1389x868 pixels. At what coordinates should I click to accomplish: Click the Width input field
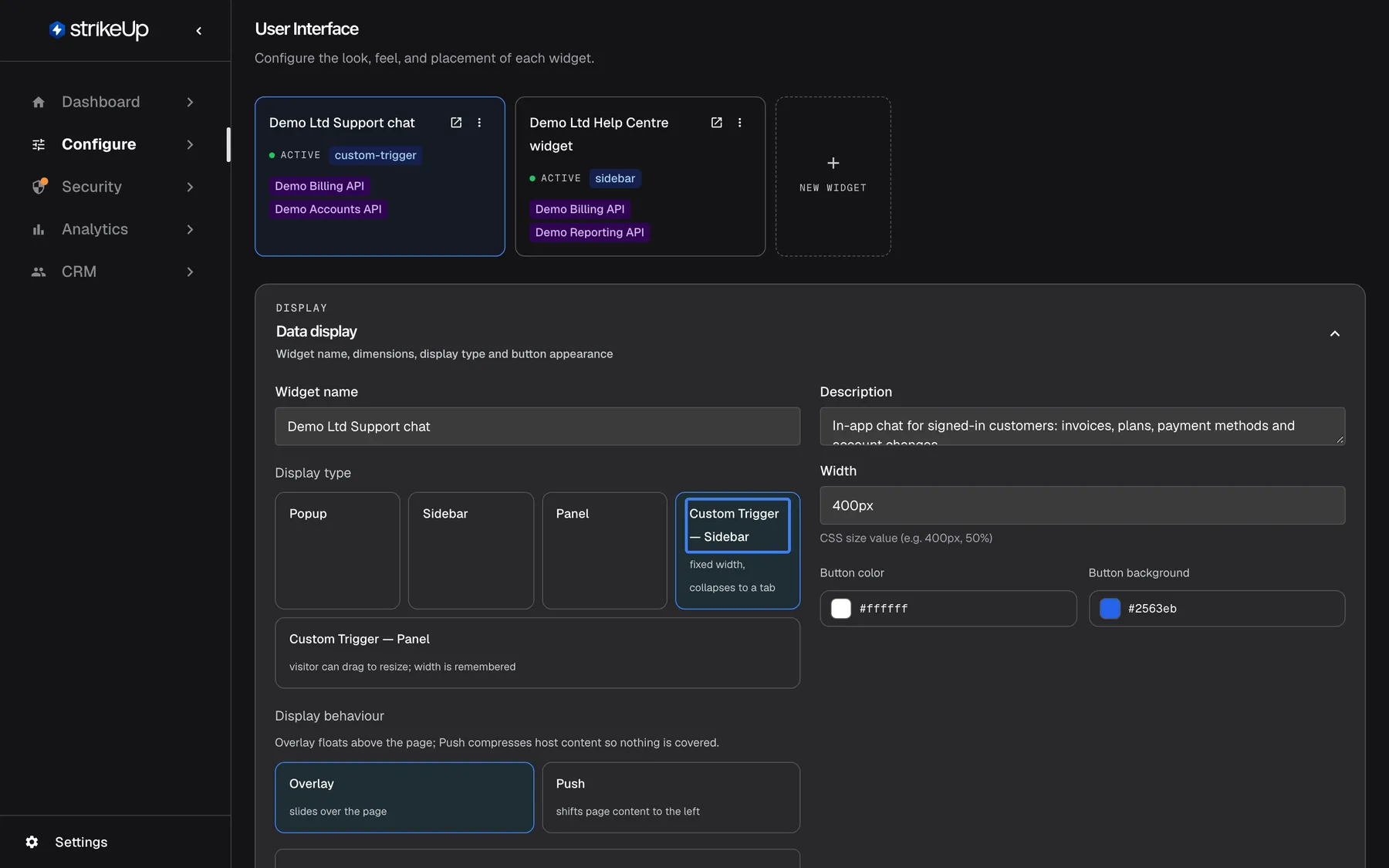tap(1082, 505)
